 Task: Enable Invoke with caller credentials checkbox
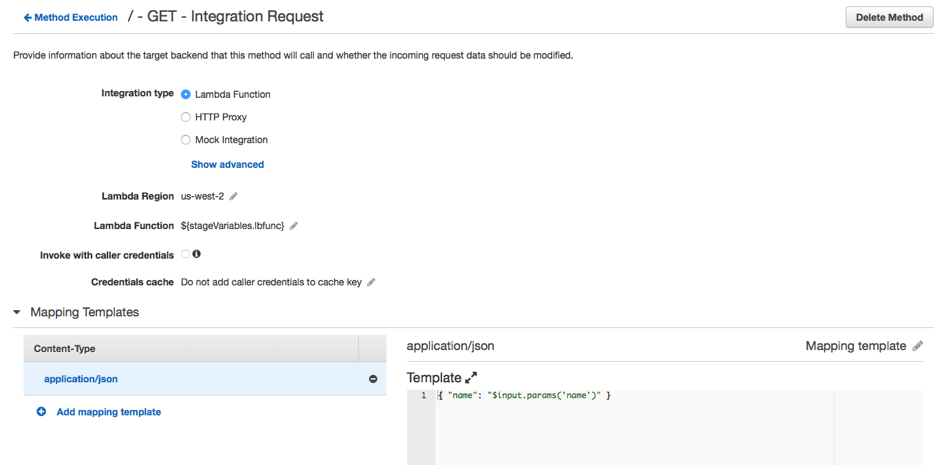pos(186,254)
